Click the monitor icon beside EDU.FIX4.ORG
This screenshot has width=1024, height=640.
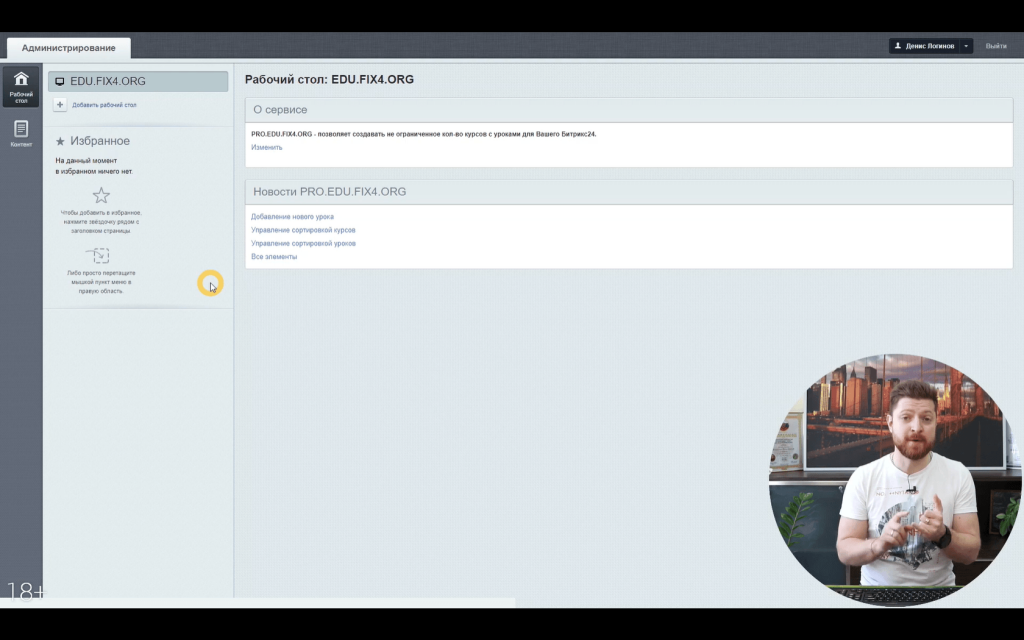59,82
